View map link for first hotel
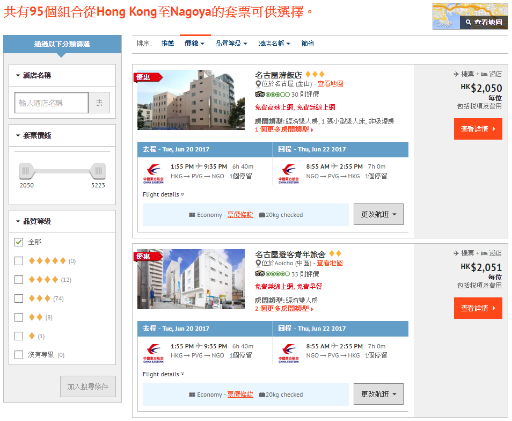 [x=330, y=84]
